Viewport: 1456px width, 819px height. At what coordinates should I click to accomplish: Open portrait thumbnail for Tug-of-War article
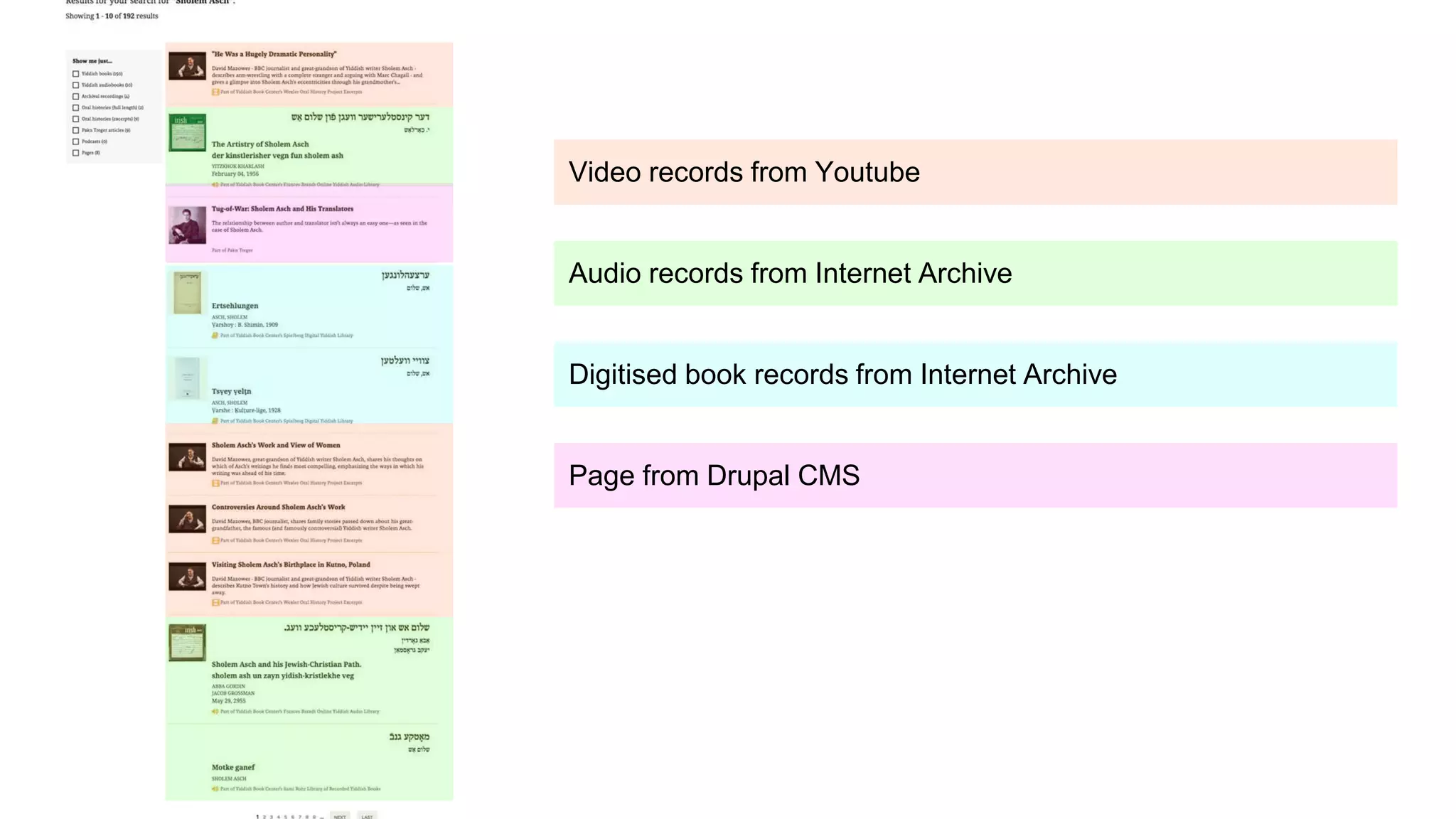pos(187,225)
